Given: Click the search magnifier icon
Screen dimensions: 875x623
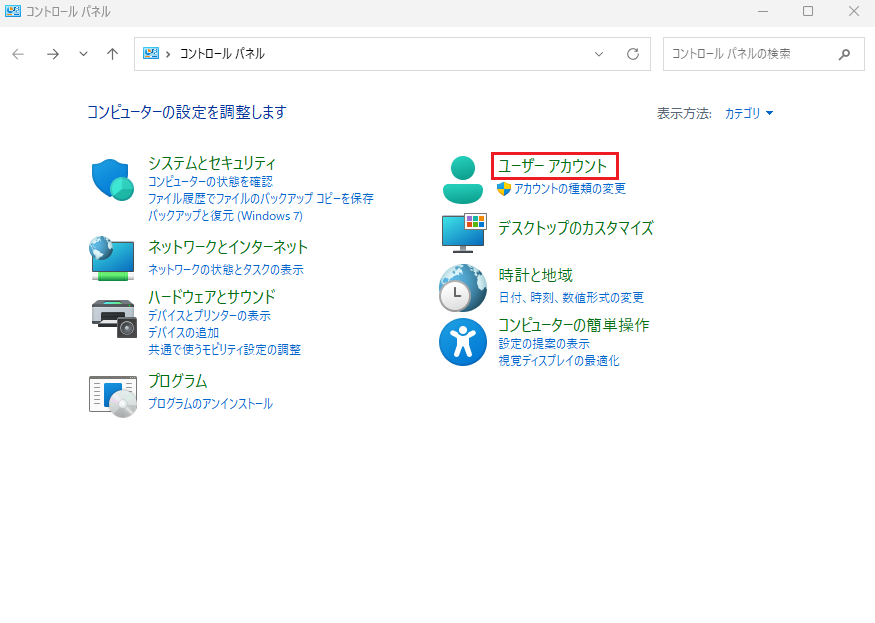Looking at the screenshot, I should pos(844,54).
